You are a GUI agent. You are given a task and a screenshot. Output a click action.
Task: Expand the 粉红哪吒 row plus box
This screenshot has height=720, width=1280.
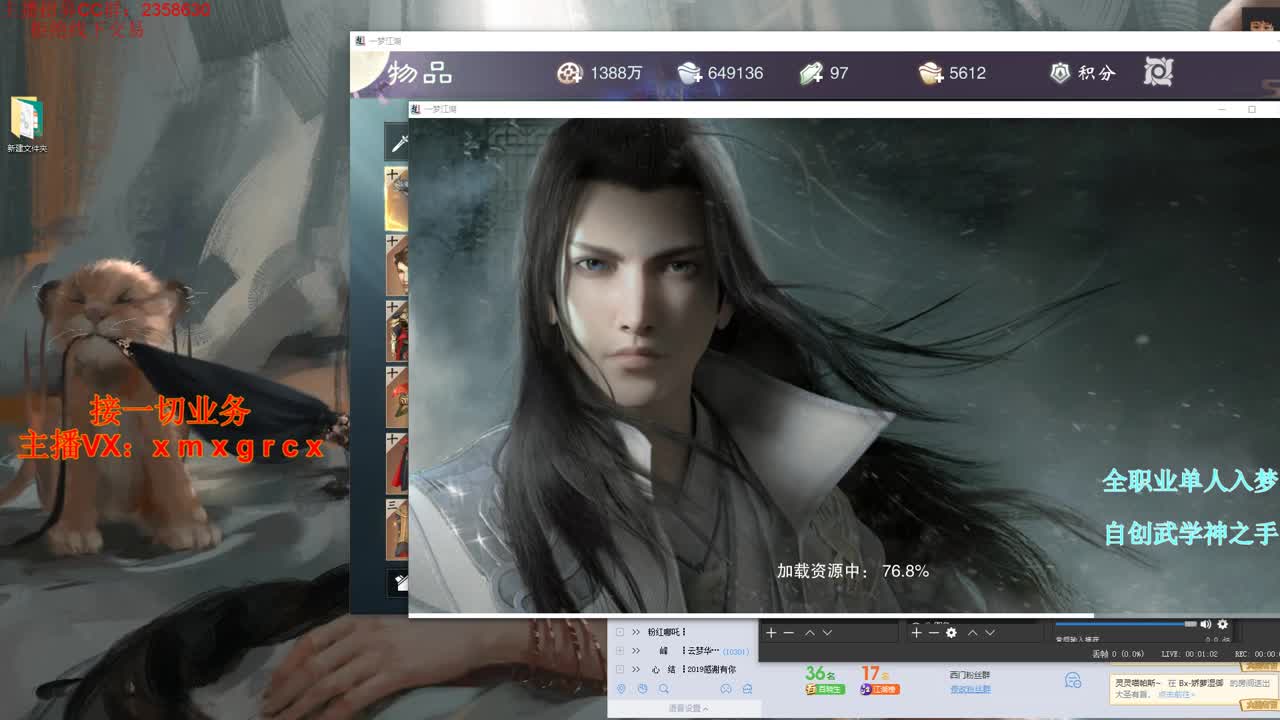tap(620, 632)
